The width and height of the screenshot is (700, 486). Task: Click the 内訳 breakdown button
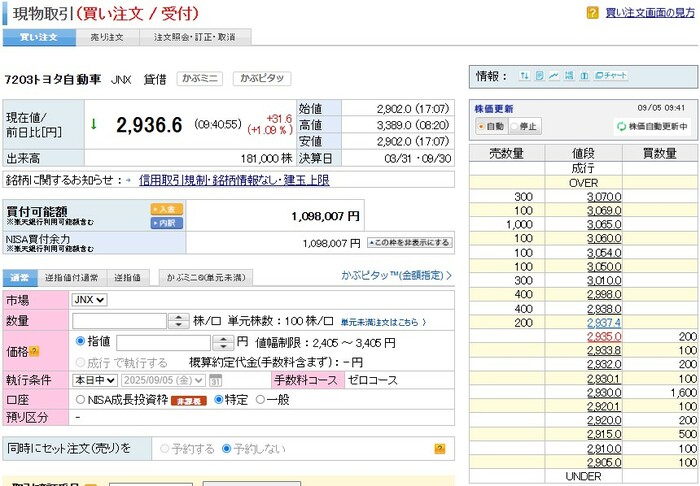[167, 223]
